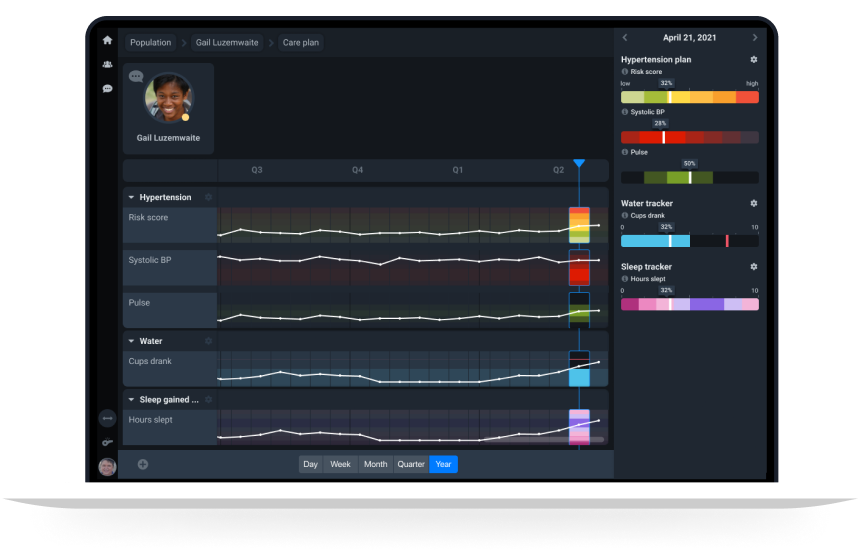Show info for Systolic BP in plan panel
This screenshot has height=553, width=858.
tap(624, 112)
